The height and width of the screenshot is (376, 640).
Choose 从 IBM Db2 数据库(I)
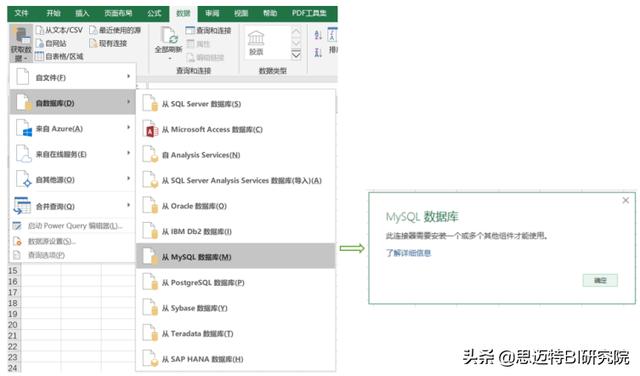pos(236,231)
